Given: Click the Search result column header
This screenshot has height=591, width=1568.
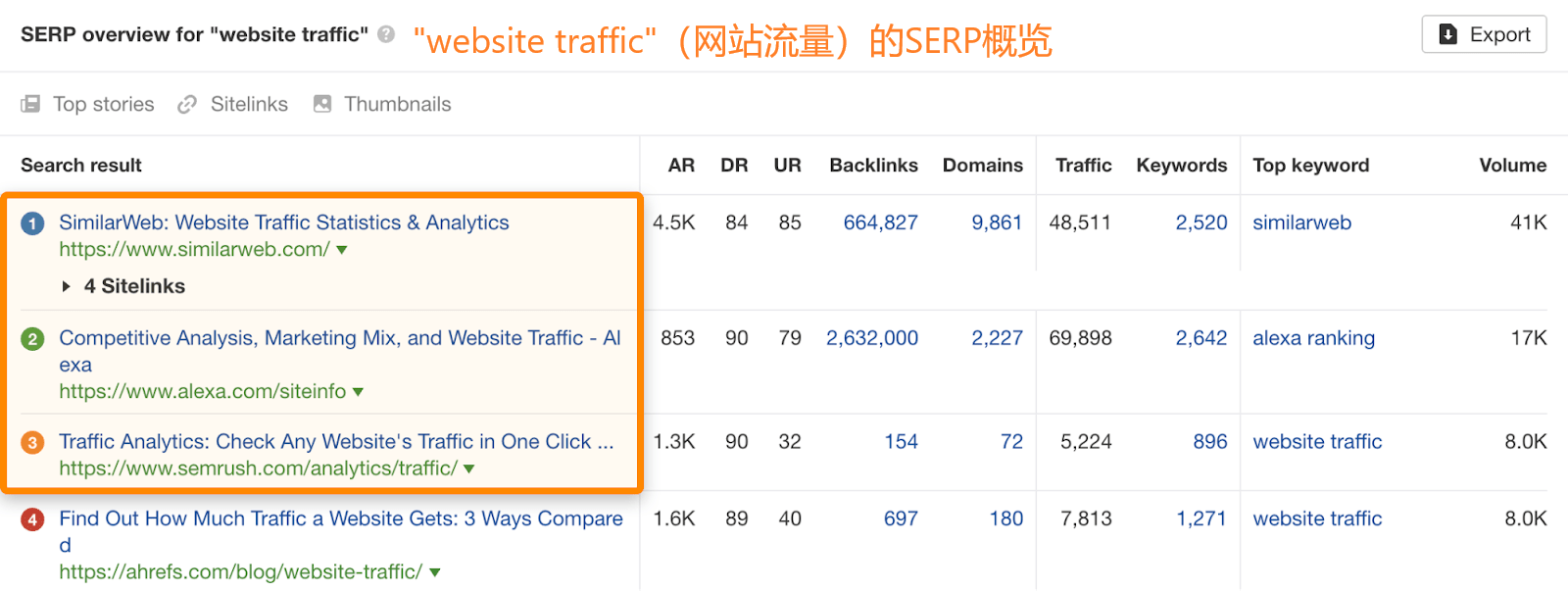Looking at the screenshot, I should point(81,166).
